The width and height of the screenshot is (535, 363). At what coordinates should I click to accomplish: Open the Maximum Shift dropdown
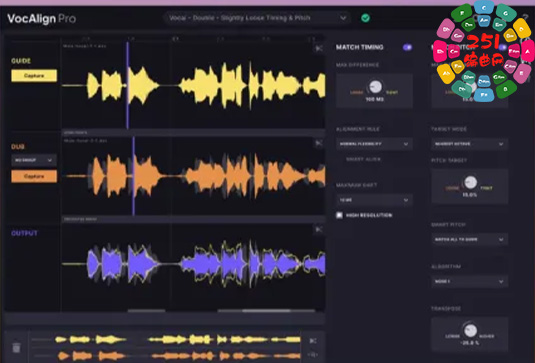tap(374, 200)
